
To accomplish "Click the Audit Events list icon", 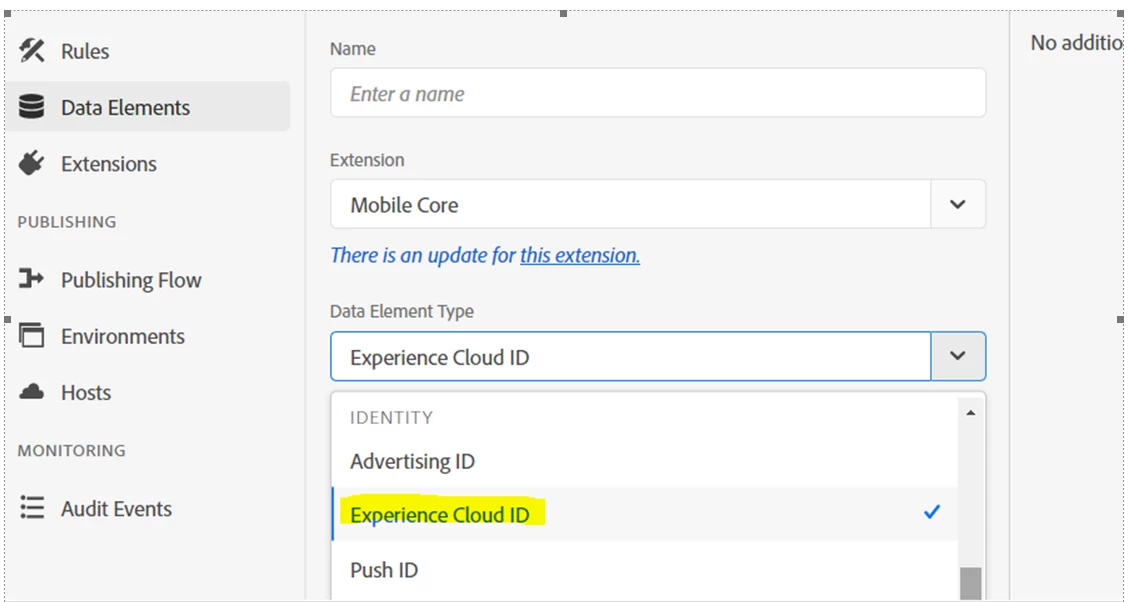I will 32,508.
